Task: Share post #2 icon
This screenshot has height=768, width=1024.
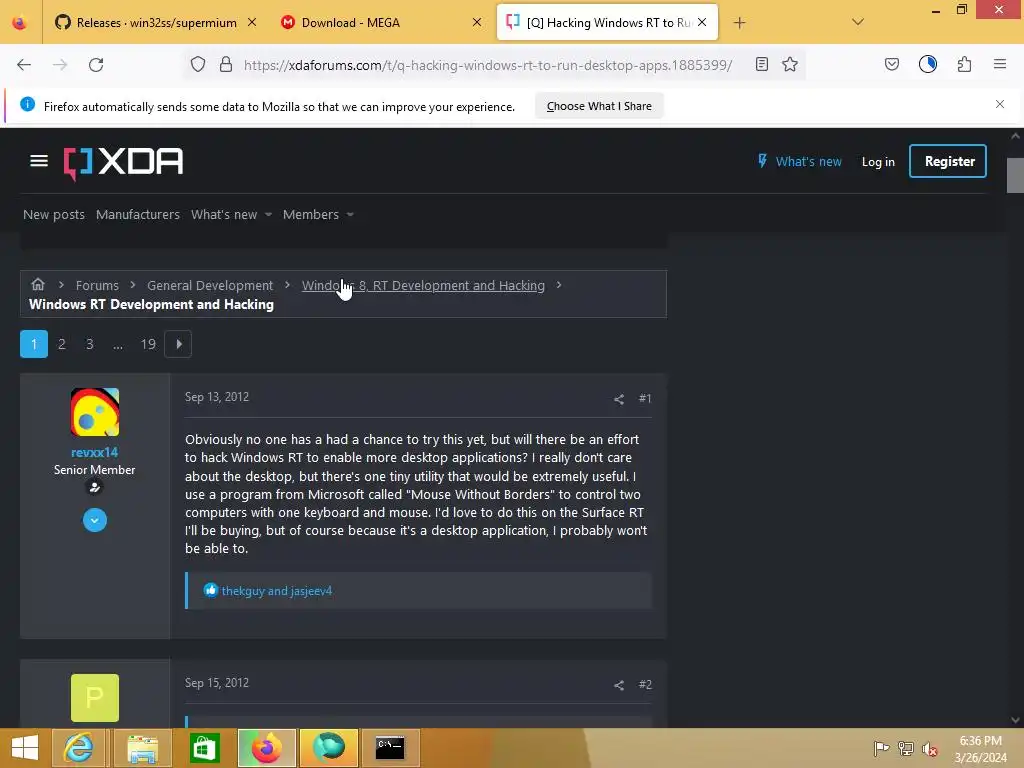Action: click(x=619, y=685)
